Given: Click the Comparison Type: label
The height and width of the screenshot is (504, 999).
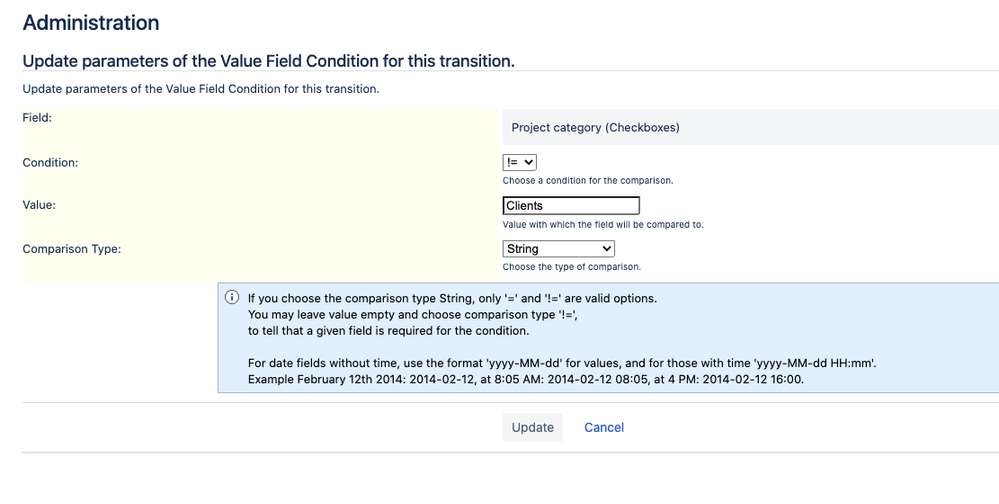Looking at the screenshot, I should [x=71, y=248].
